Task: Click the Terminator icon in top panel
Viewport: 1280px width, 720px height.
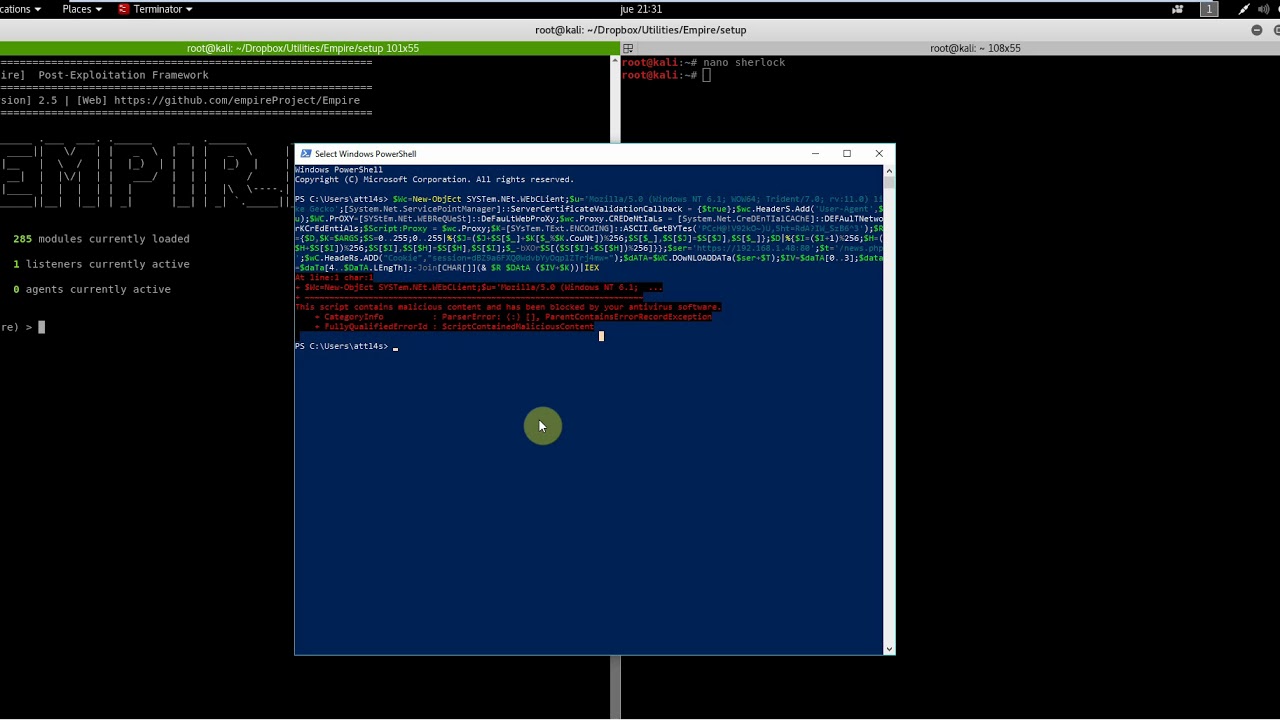Action: click(124, 9)
